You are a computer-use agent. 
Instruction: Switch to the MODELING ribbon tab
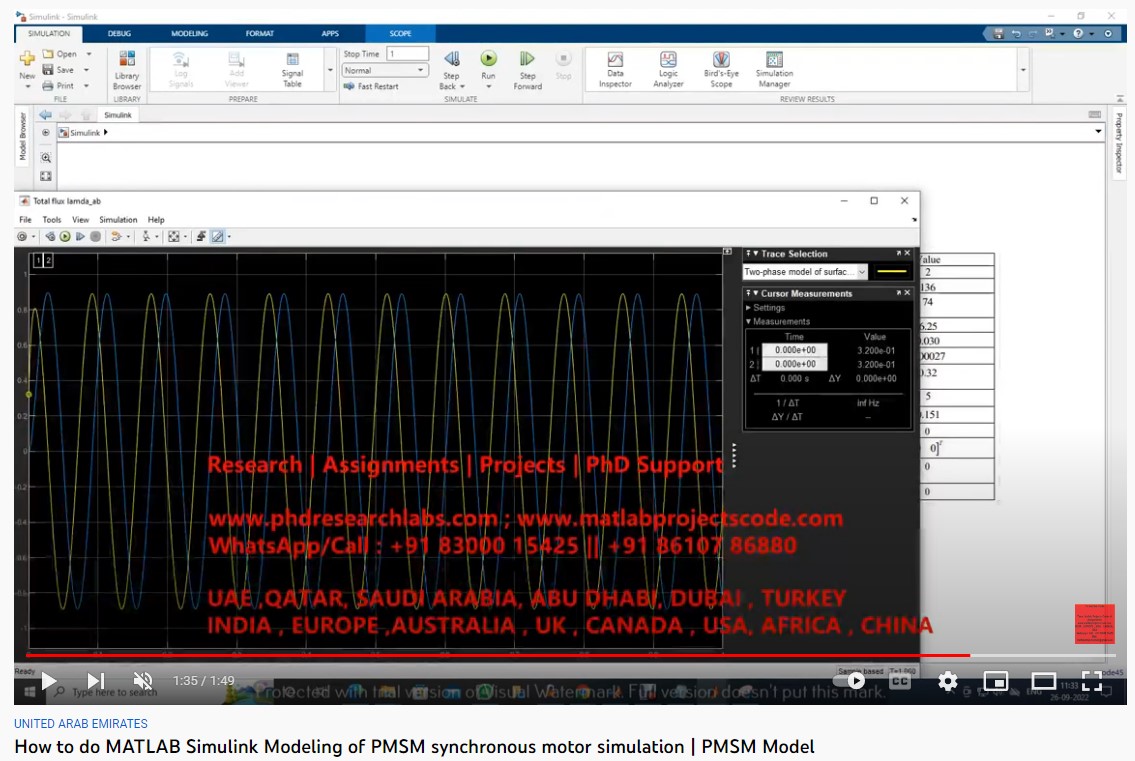pos(189,34)
